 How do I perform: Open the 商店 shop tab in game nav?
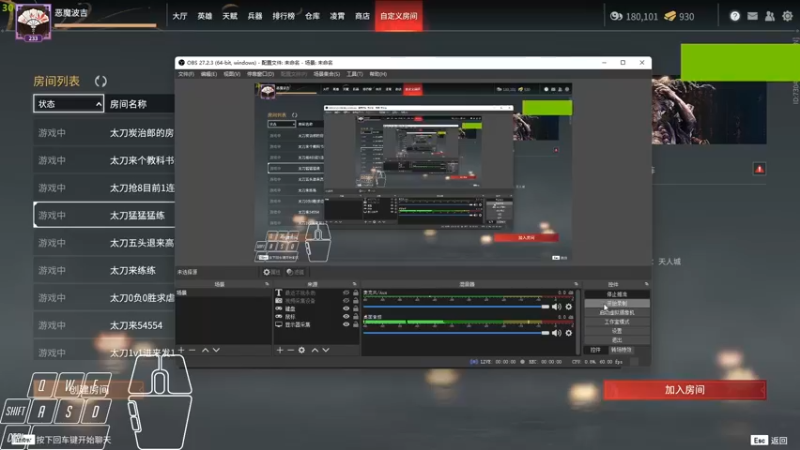pyautogui.click(x=362, y=16)
